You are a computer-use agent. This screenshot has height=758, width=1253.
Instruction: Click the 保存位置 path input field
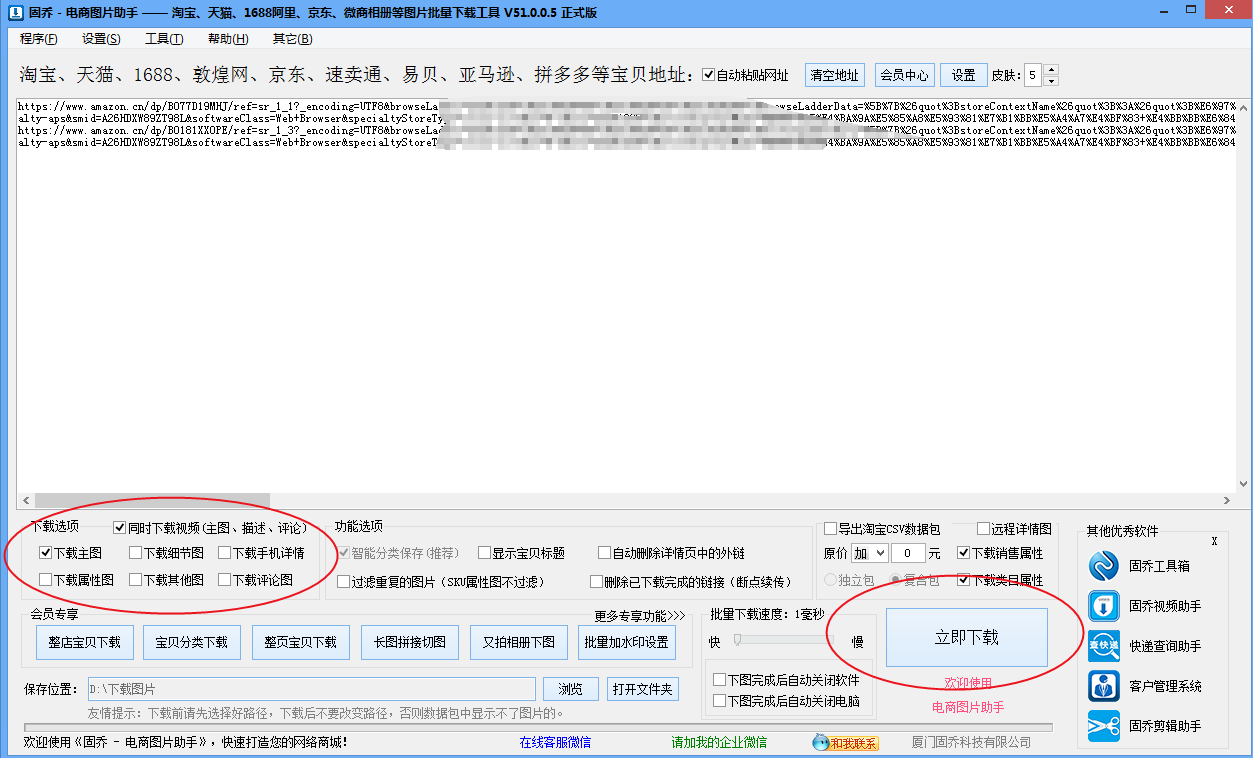coord(311,689)
